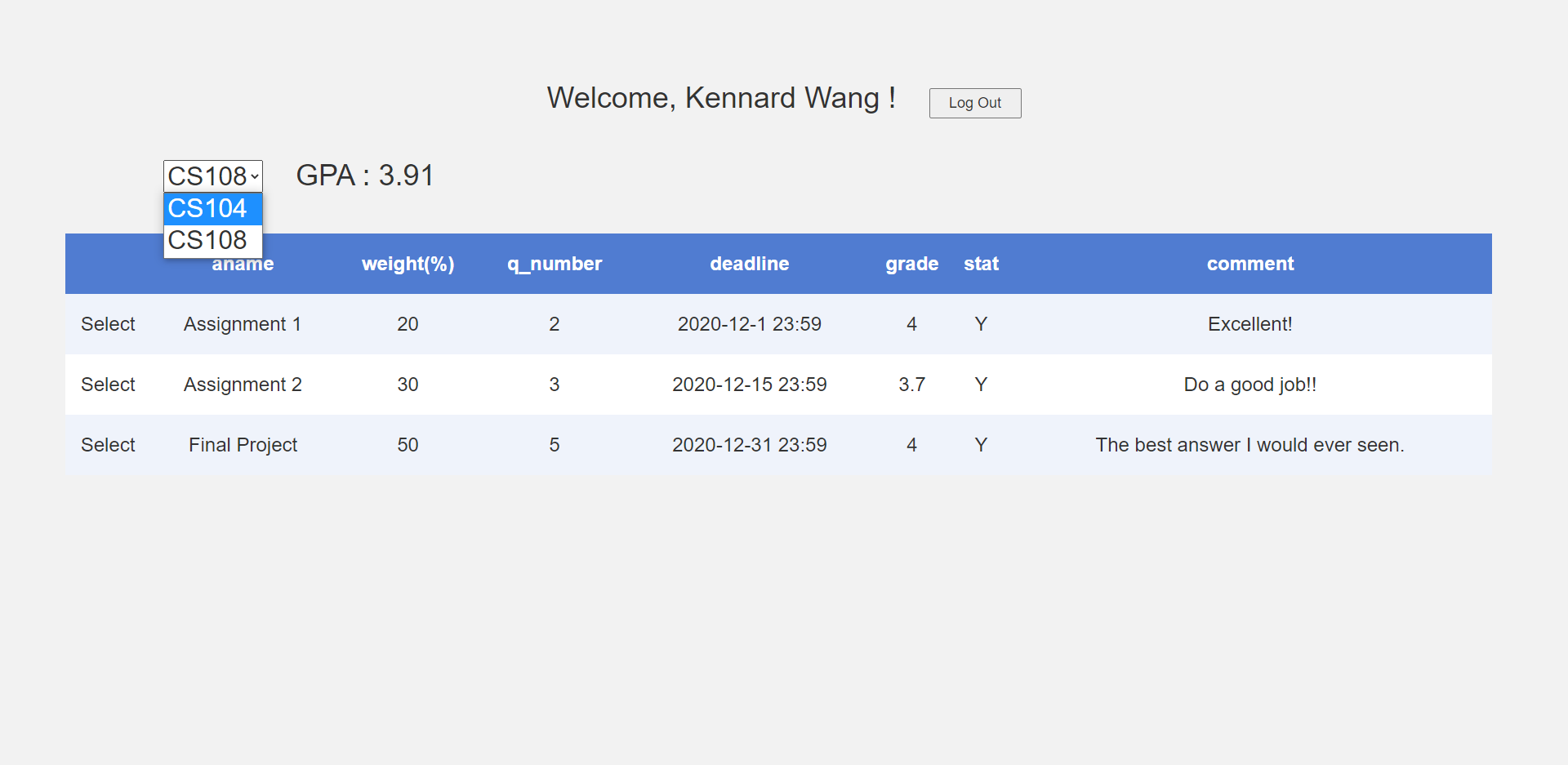Click the GPA : 3.91 text
Viewport: 1568px width, 765px height.
coord(364,176)
